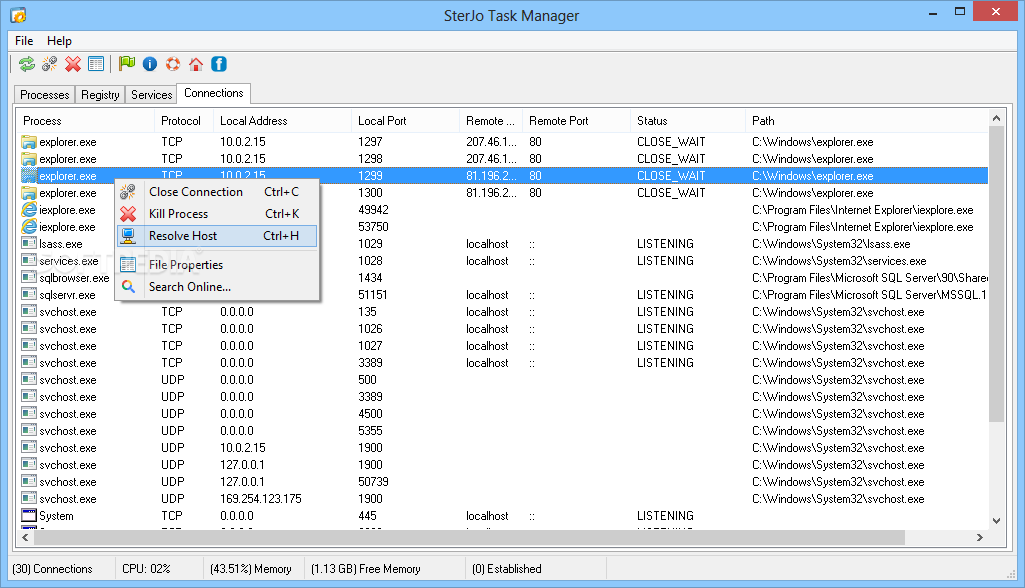Choose Kill Process from context menu

coord(216,214)
